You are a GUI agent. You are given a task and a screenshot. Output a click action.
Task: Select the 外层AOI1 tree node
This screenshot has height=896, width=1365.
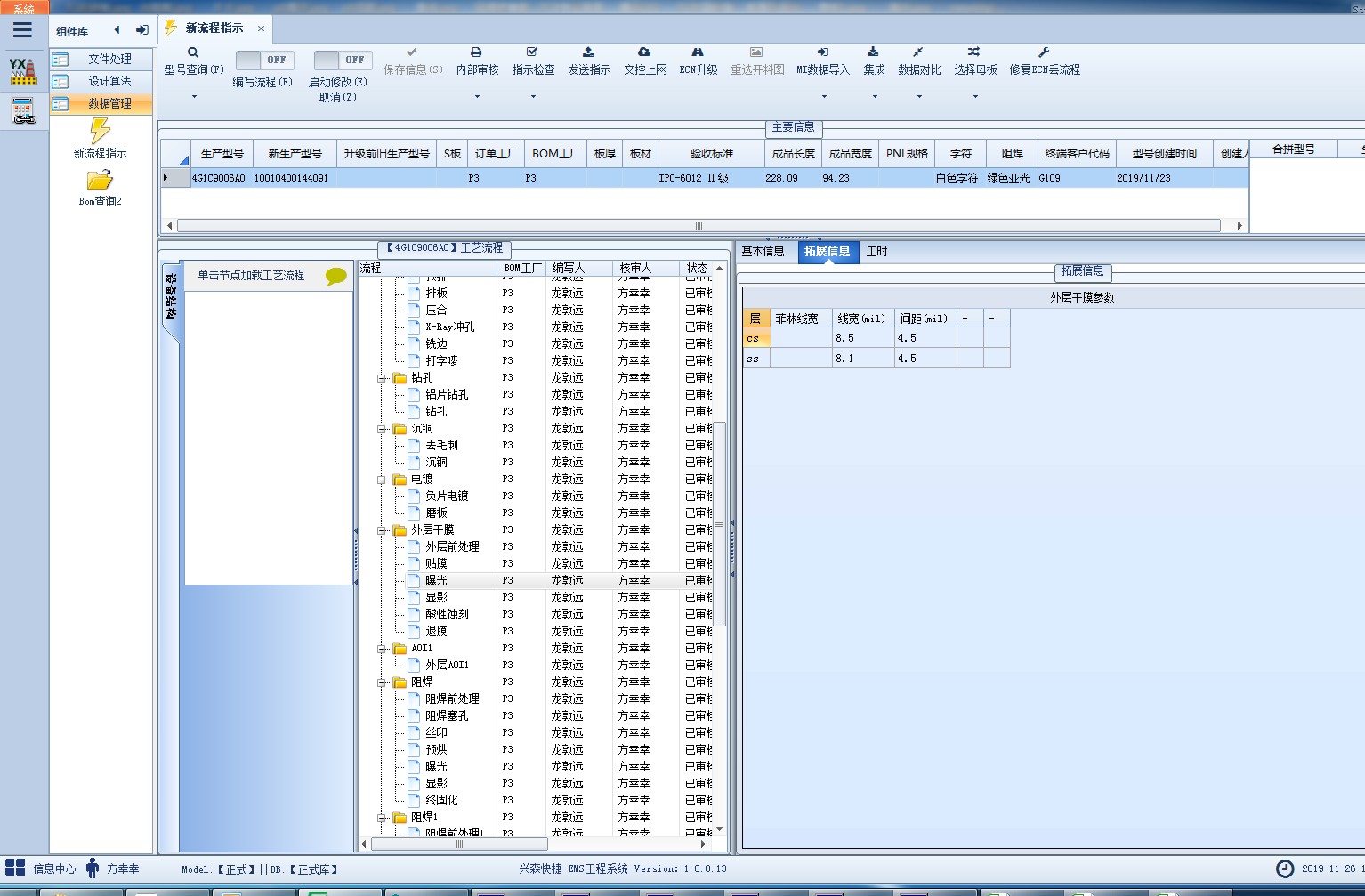tap(447, 665)
